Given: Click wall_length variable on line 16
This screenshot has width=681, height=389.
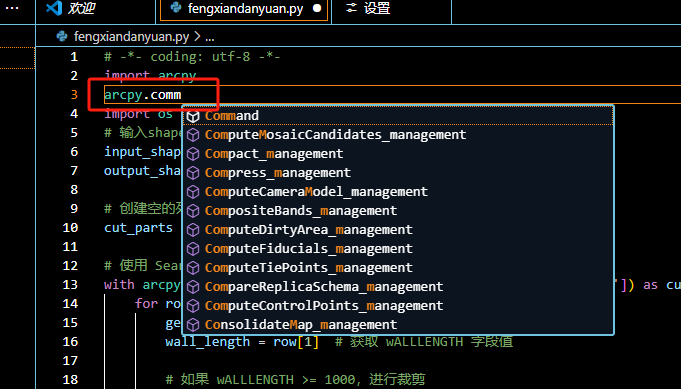Looking at the screenshot, I should (x=207, y=342).
